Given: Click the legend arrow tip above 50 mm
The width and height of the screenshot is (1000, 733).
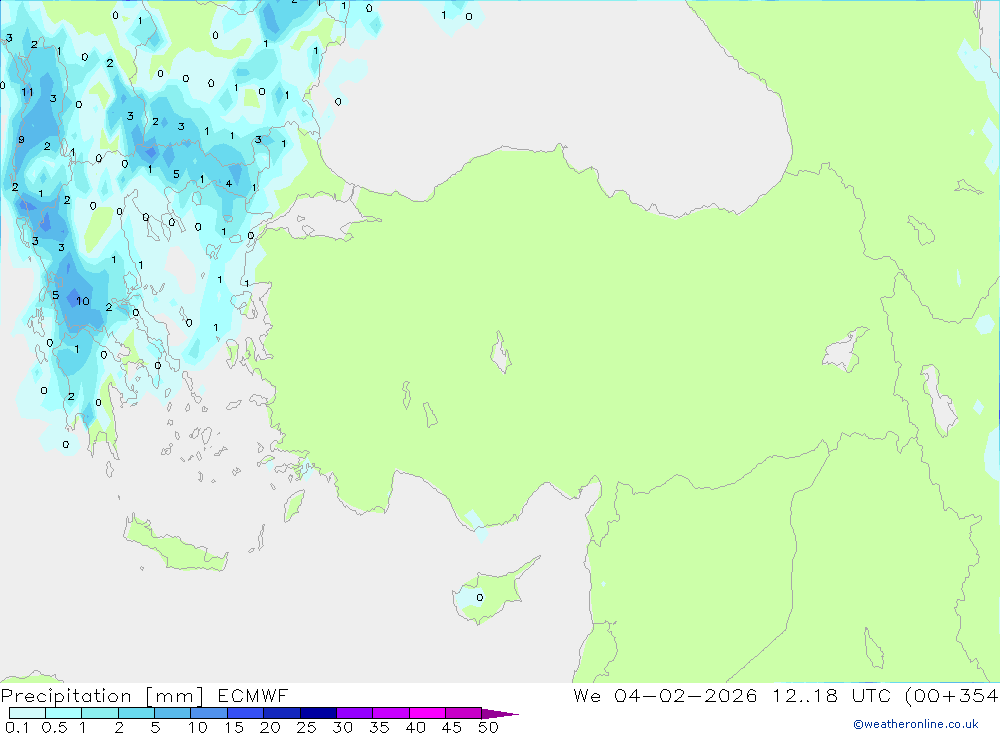Looking at the screenshot, I should [x=500, y=714].
